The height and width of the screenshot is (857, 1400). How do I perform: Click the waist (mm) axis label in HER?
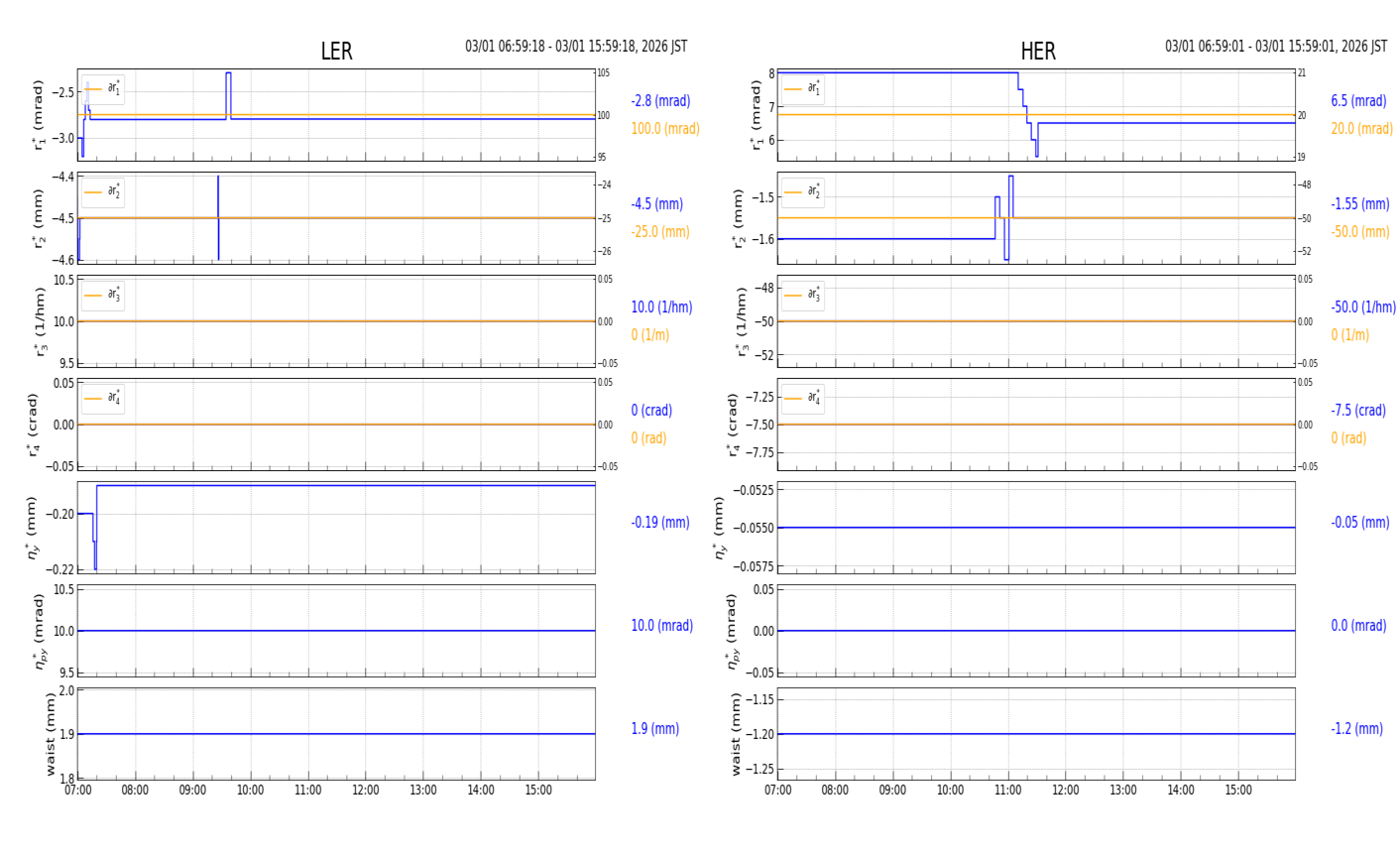[x=736, y=734]
